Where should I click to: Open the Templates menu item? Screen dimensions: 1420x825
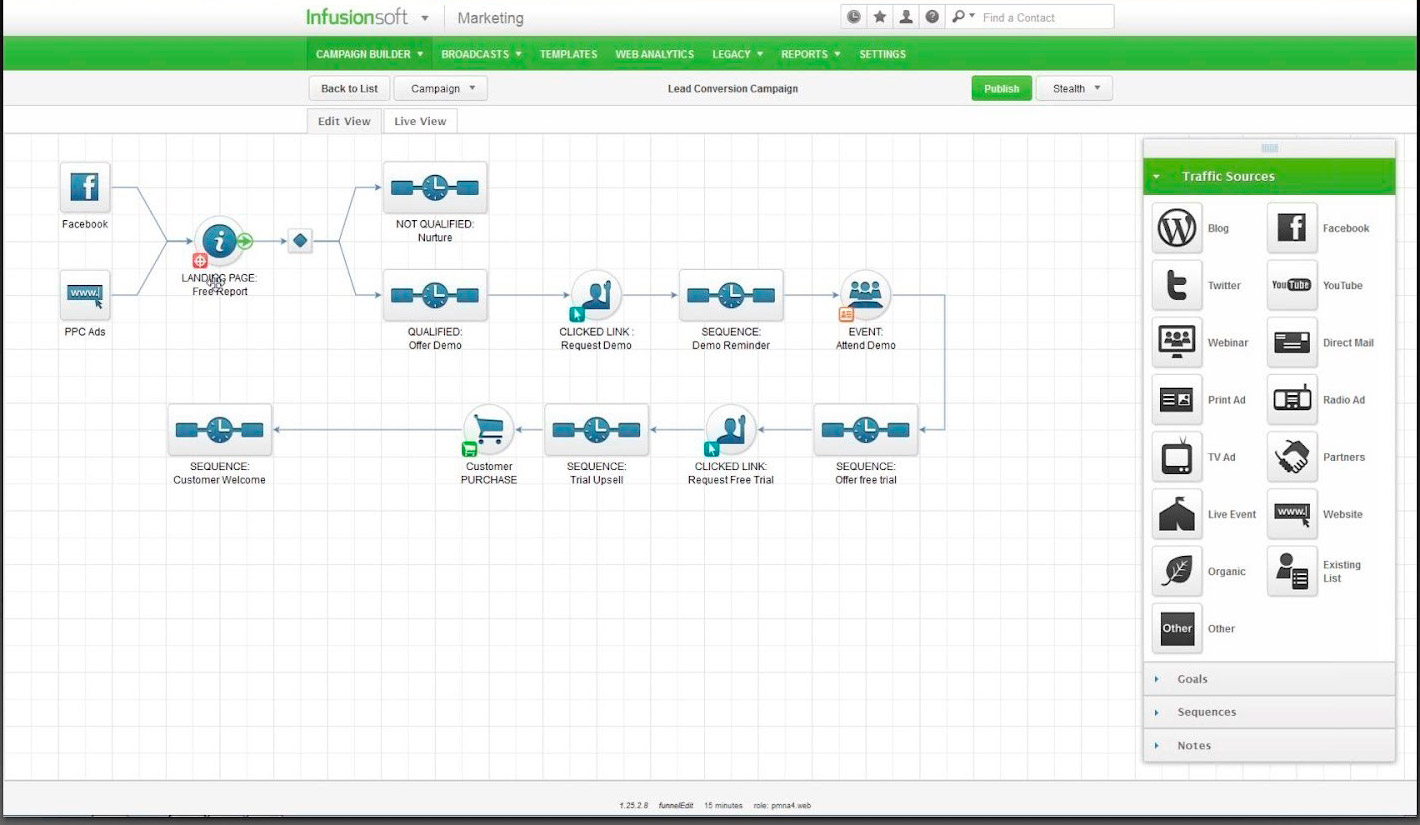point(568,54)
